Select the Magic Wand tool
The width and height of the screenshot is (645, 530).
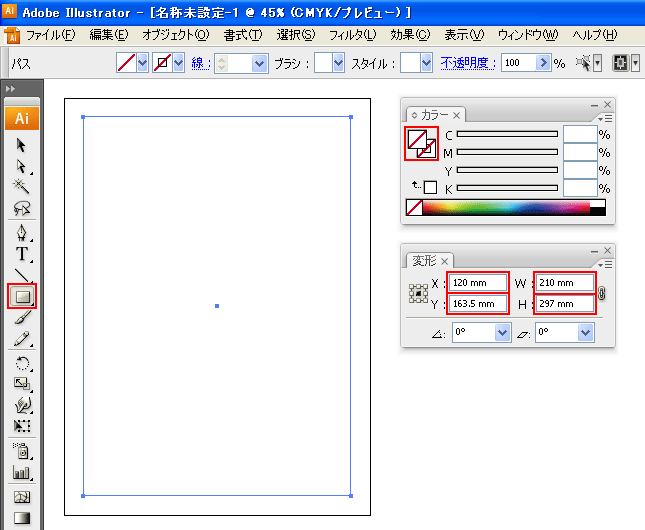pyautogui.click(x=22, y=187)
